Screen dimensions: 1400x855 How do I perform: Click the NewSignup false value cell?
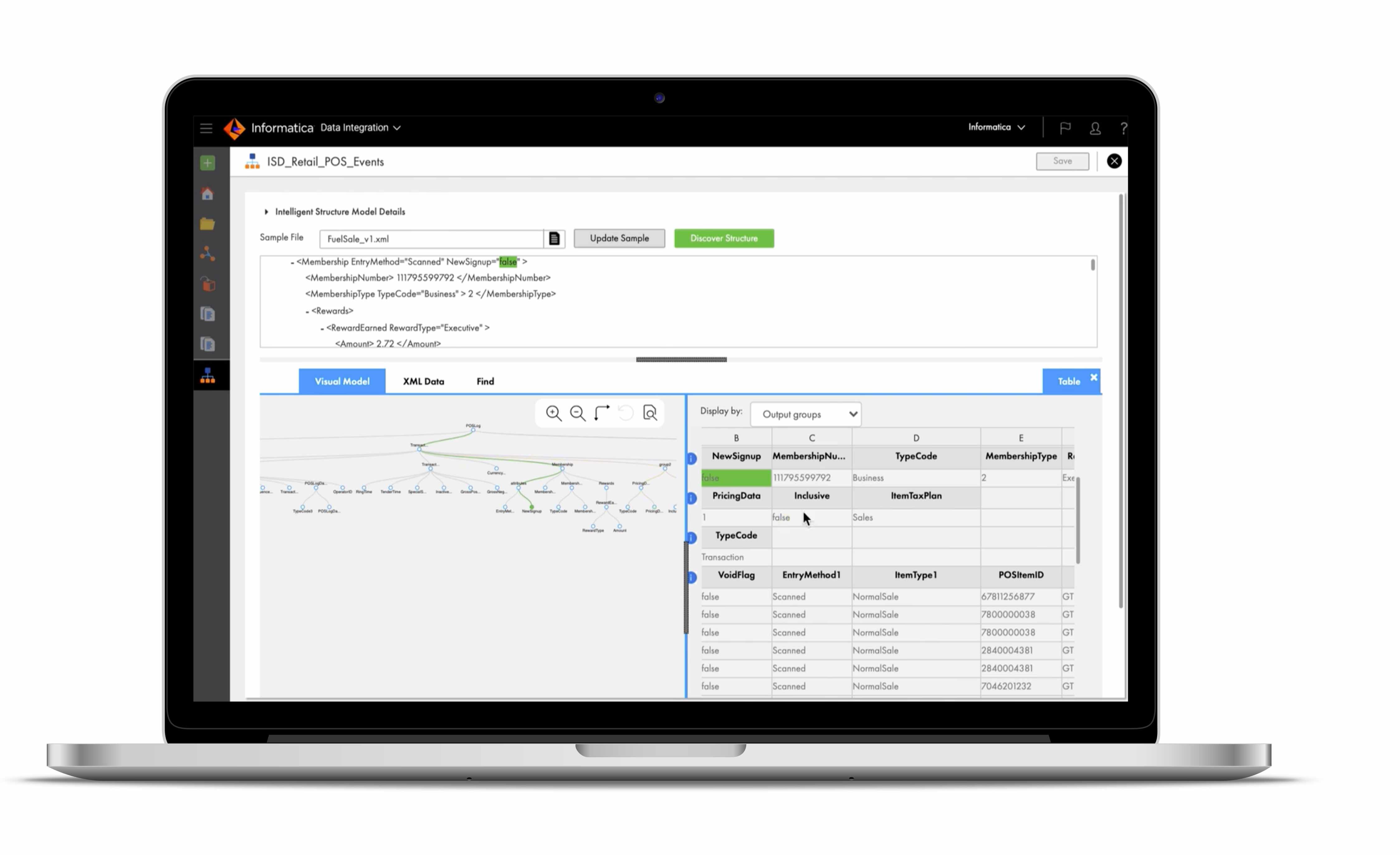pyautogui.click(x=735, y=477)
